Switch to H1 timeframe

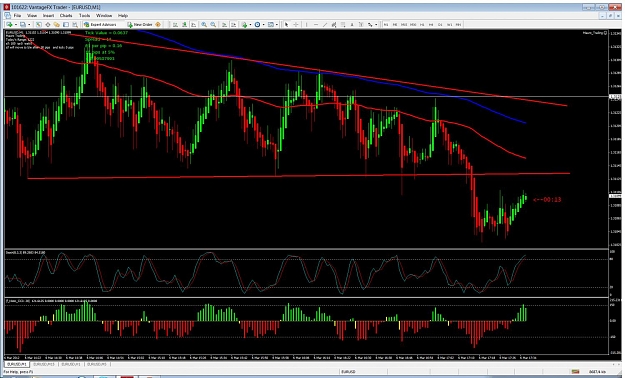point(422,24)
